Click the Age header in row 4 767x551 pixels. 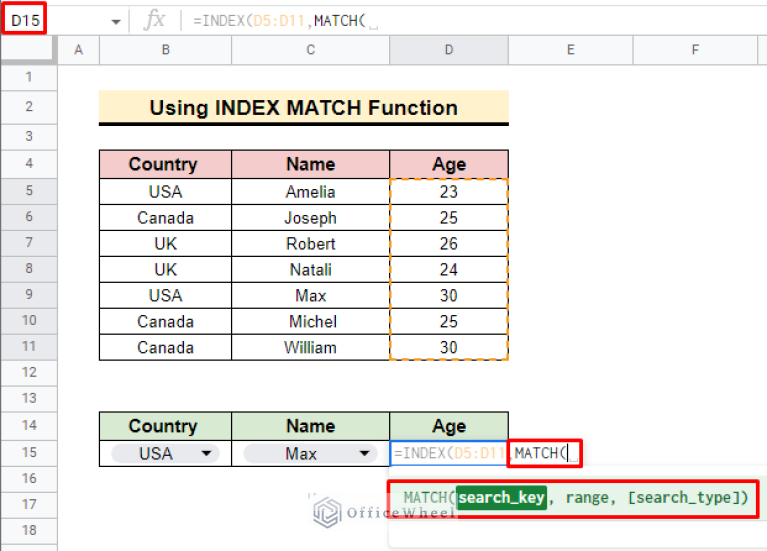point(449,164)
